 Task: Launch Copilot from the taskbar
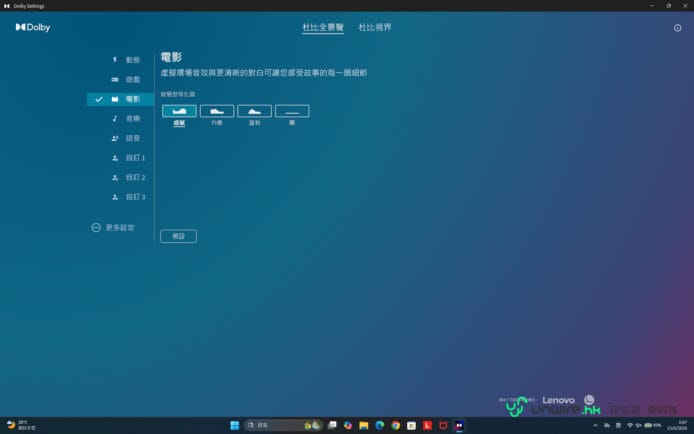click(x=348, y=425)
